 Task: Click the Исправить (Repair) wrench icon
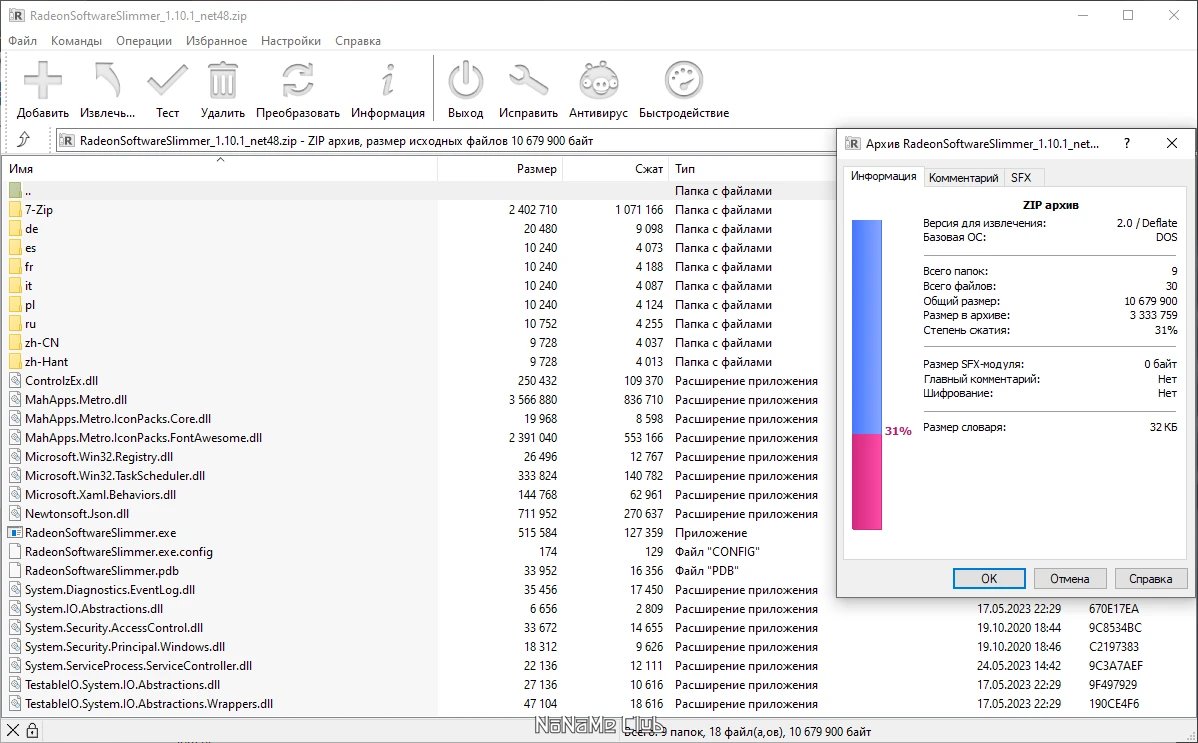click(x=528, y=81)
